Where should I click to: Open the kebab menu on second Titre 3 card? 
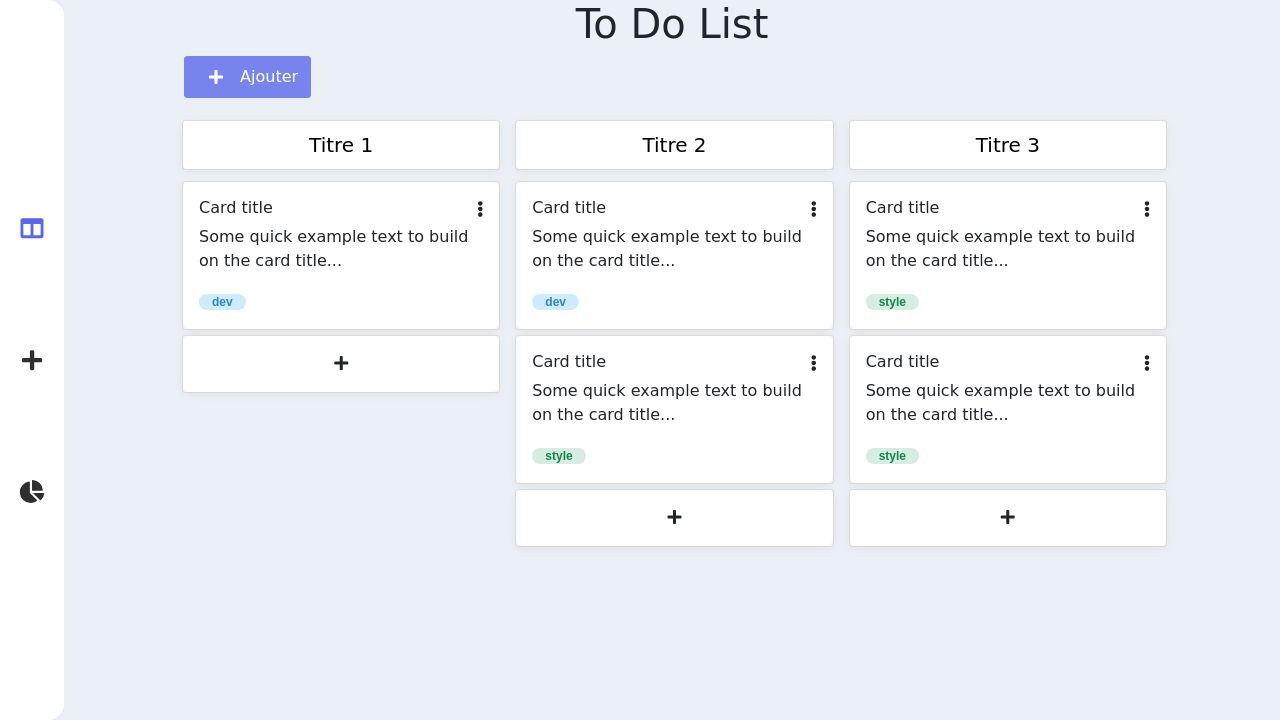pyautogui.click(x=1146, y=363)
